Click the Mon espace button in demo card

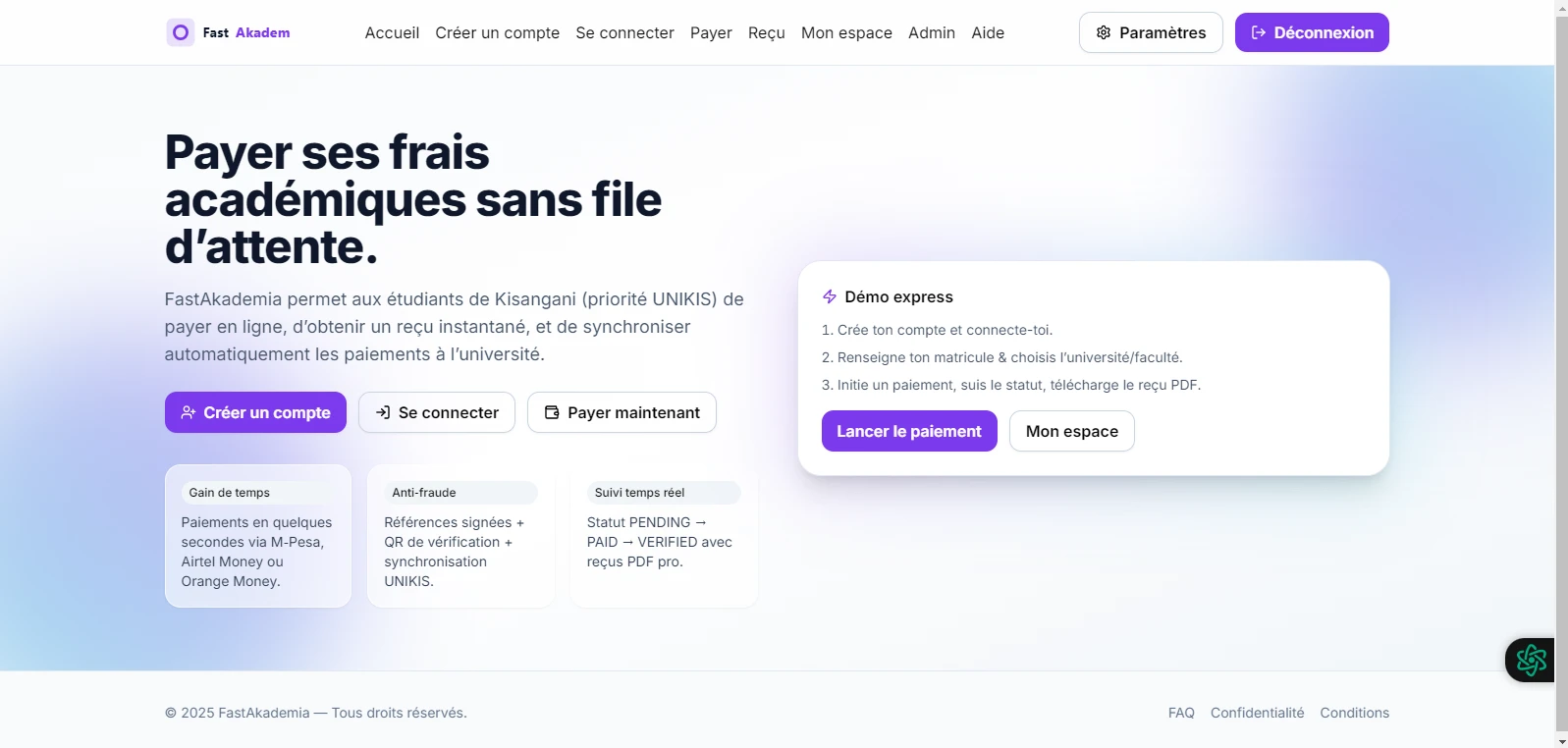coord(1071,431)
